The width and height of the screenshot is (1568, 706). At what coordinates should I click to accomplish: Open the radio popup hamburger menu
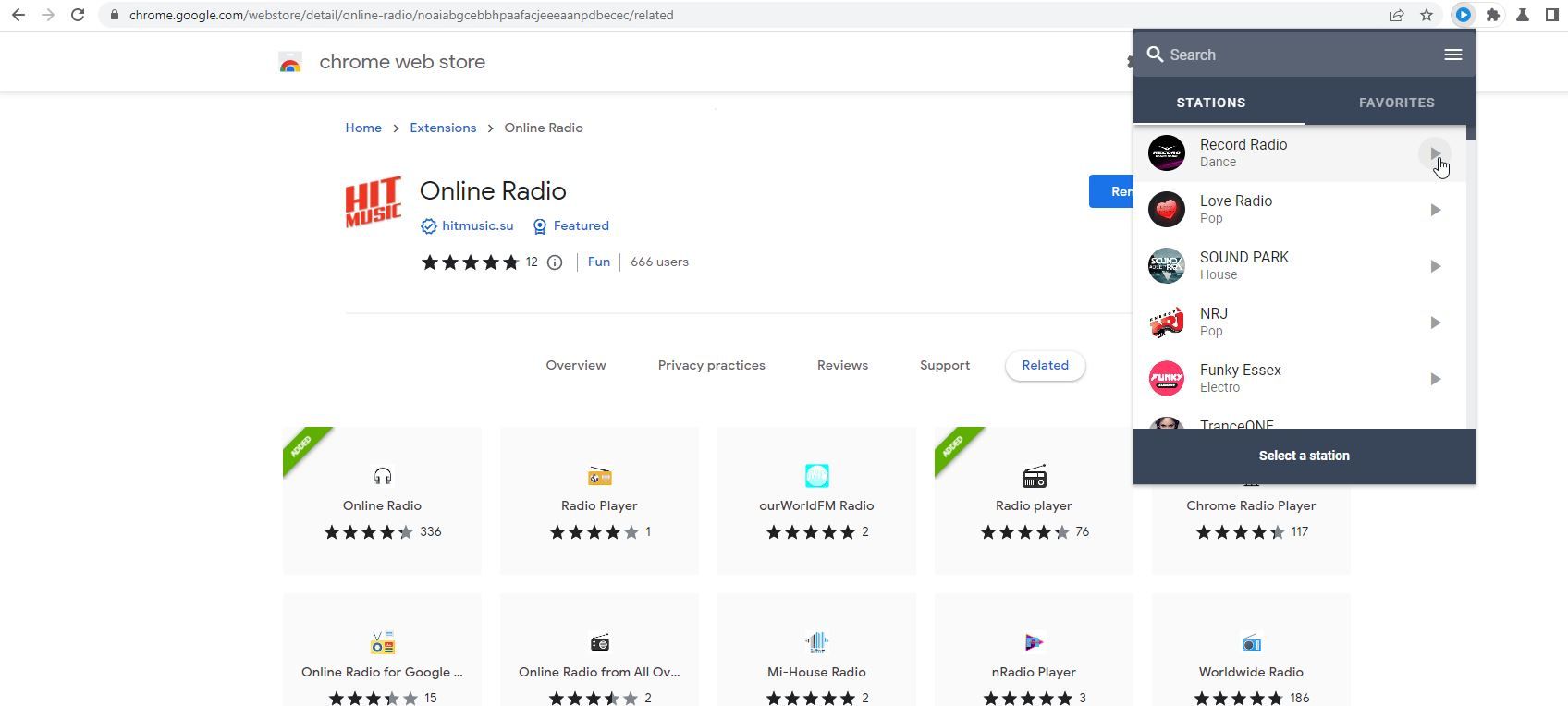pyautogui.click(x=1453, y=55)
